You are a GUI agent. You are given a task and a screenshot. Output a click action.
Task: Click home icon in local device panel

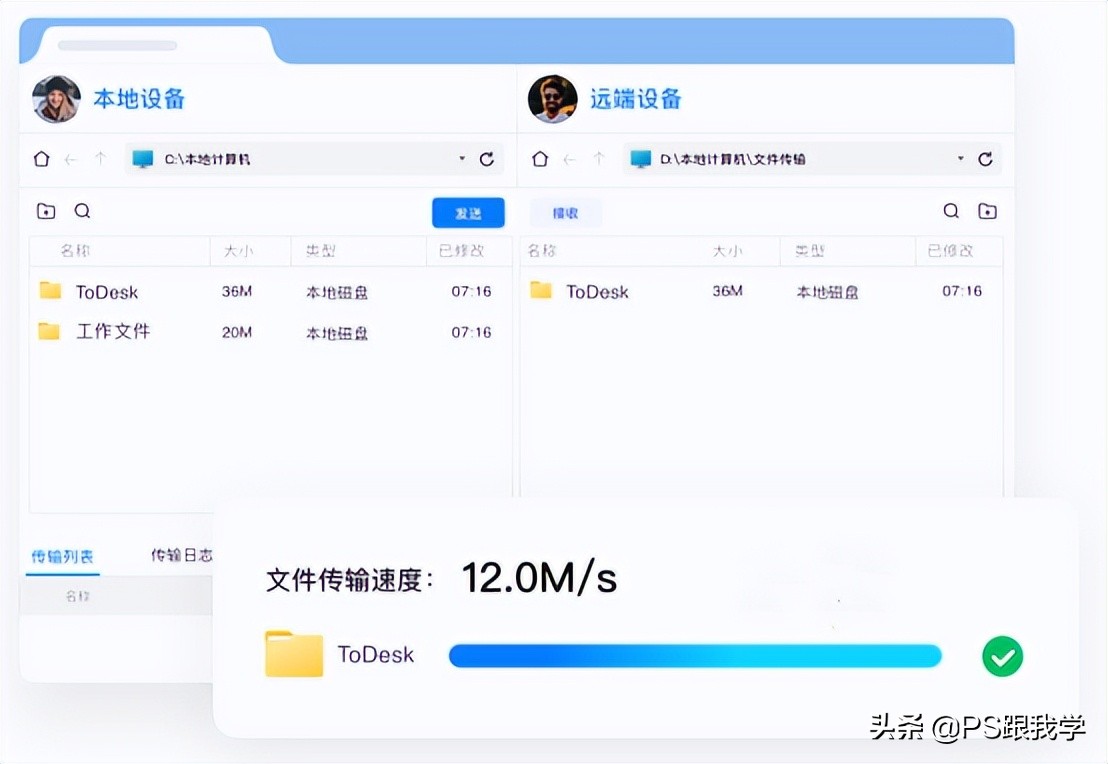click(41, 159)
